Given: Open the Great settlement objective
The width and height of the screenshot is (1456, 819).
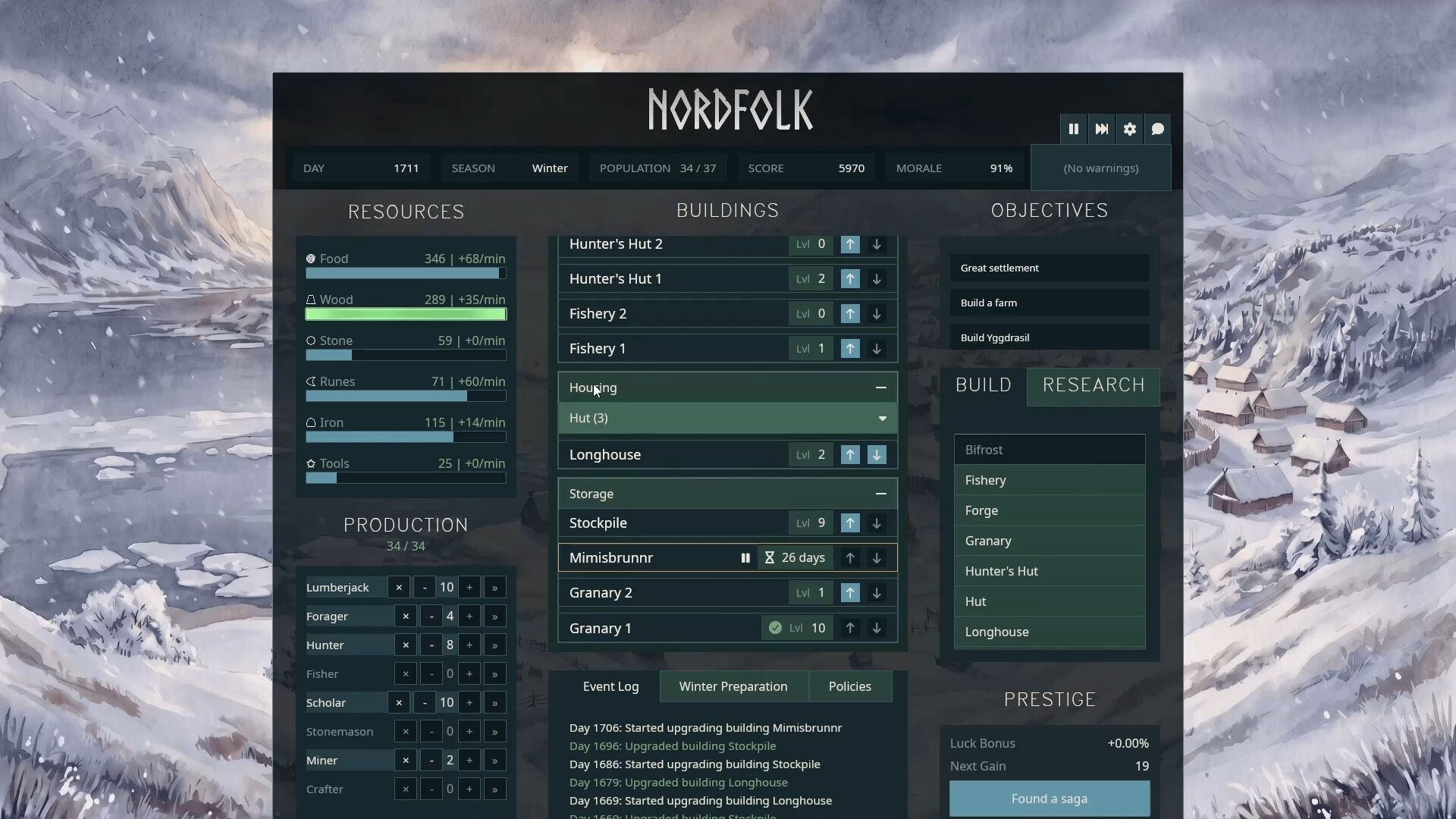Looking at the screenshot, I should pyautogui.click(x=1050, y=268).
